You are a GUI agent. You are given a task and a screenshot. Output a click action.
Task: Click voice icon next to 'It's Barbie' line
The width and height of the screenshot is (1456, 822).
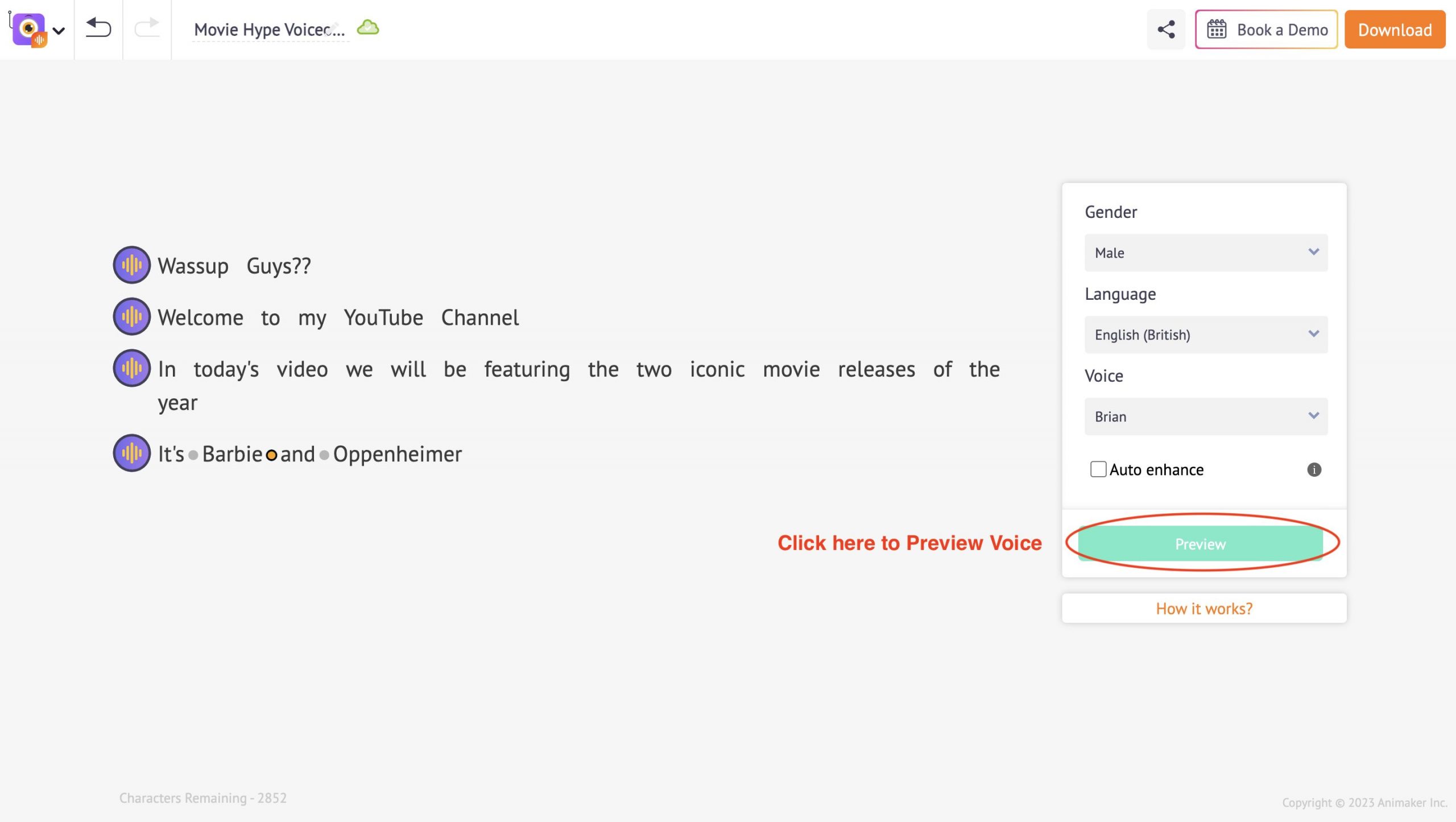(131, 453)
